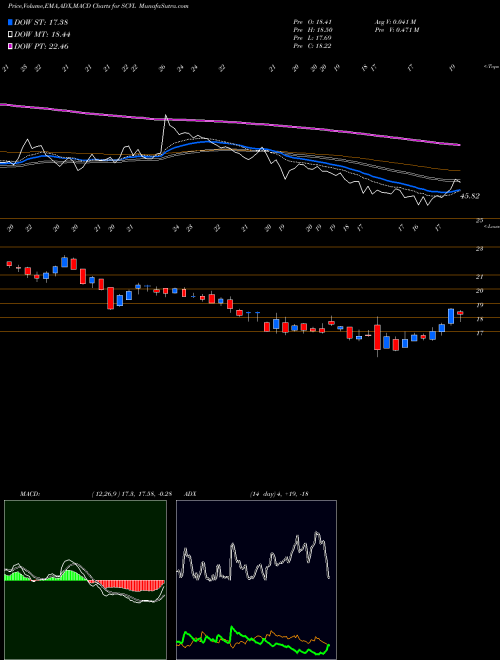Open the green MACD histogram chart panel
The height and width of the screenshot is (660, 500).
[85, 580]
